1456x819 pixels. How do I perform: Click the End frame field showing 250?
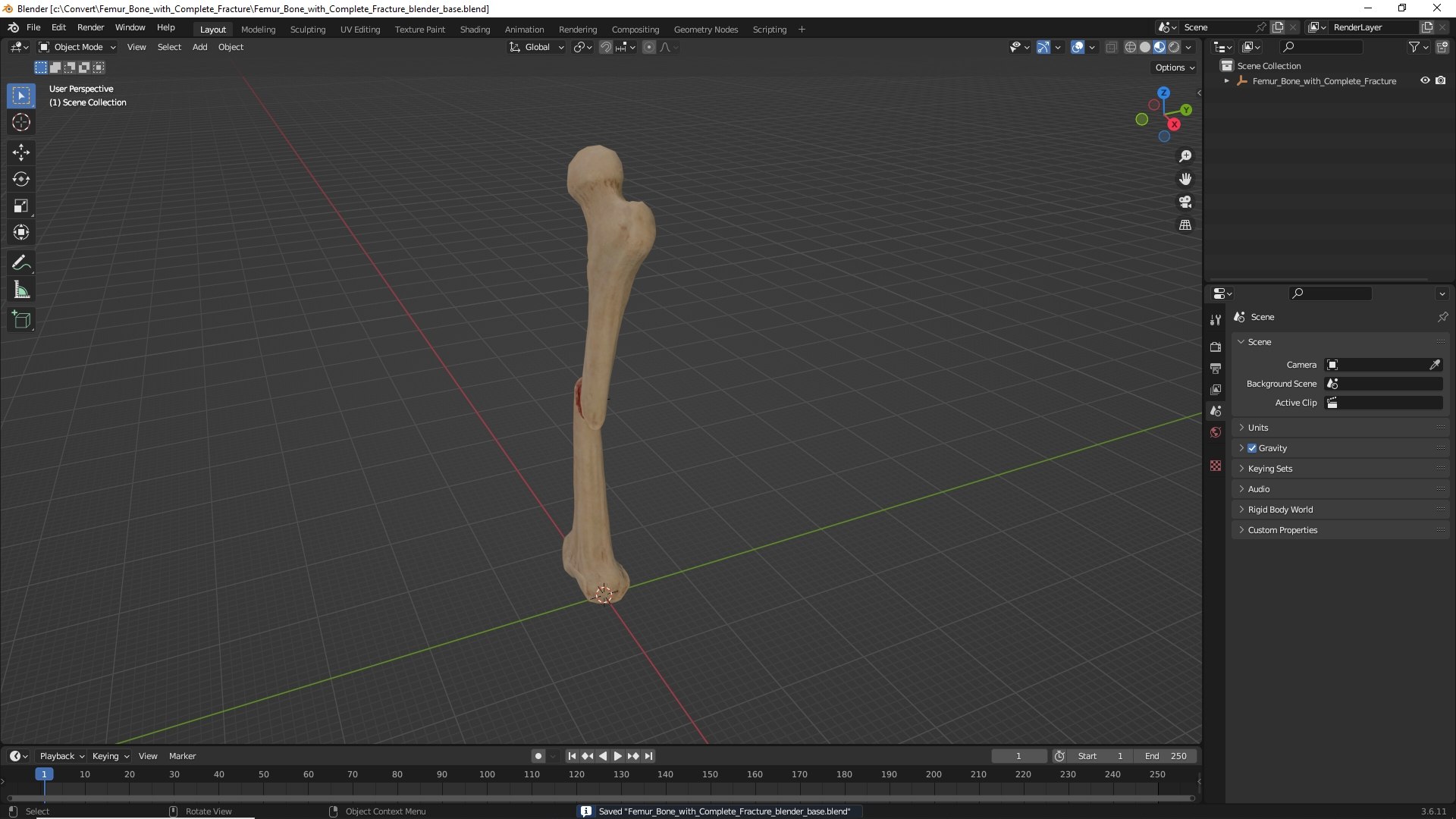coord(1166,756)
